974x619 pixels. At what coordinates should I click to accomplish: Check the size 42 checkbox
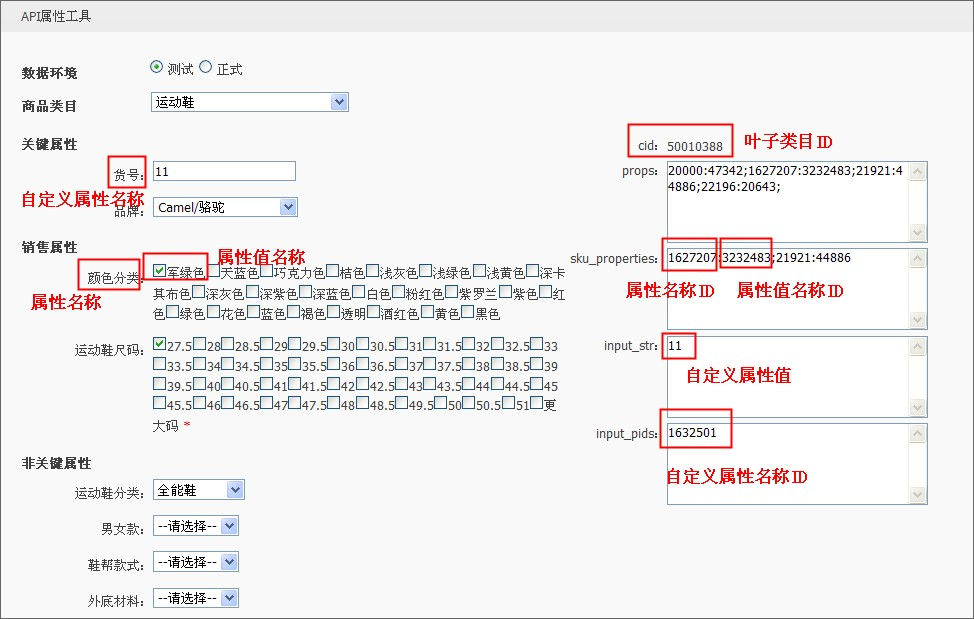tap(334, 384)
